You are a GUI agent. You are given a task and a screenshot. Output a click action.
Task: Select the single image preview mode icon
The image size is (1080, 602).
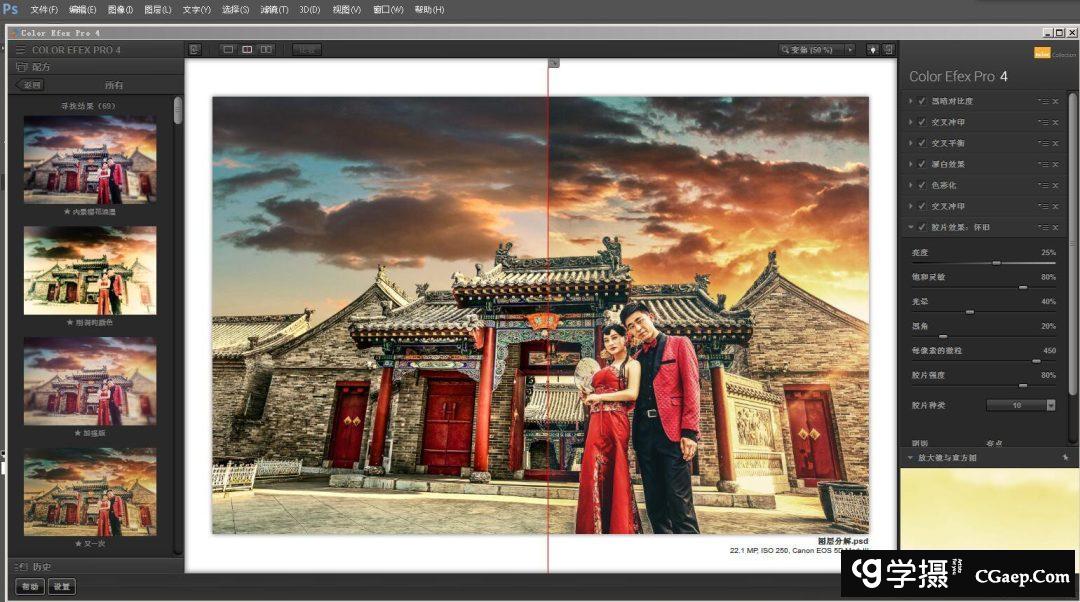pos(228,49)
